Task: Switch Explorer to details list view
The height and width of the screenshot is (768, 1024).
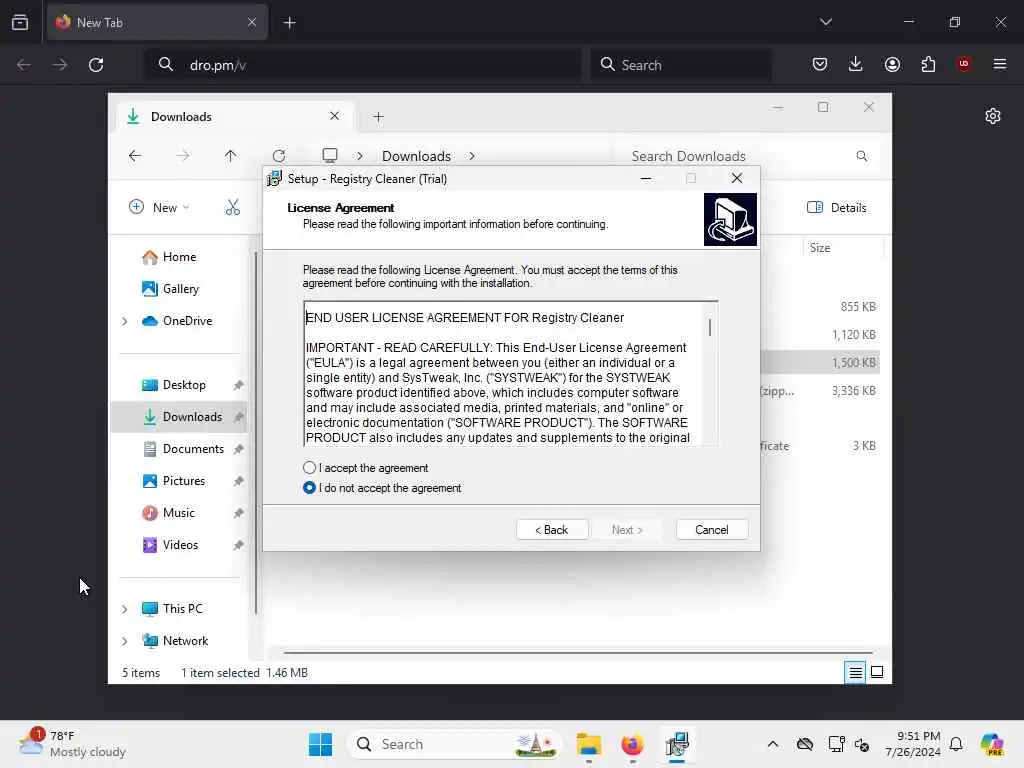Action: click(855, 672)
